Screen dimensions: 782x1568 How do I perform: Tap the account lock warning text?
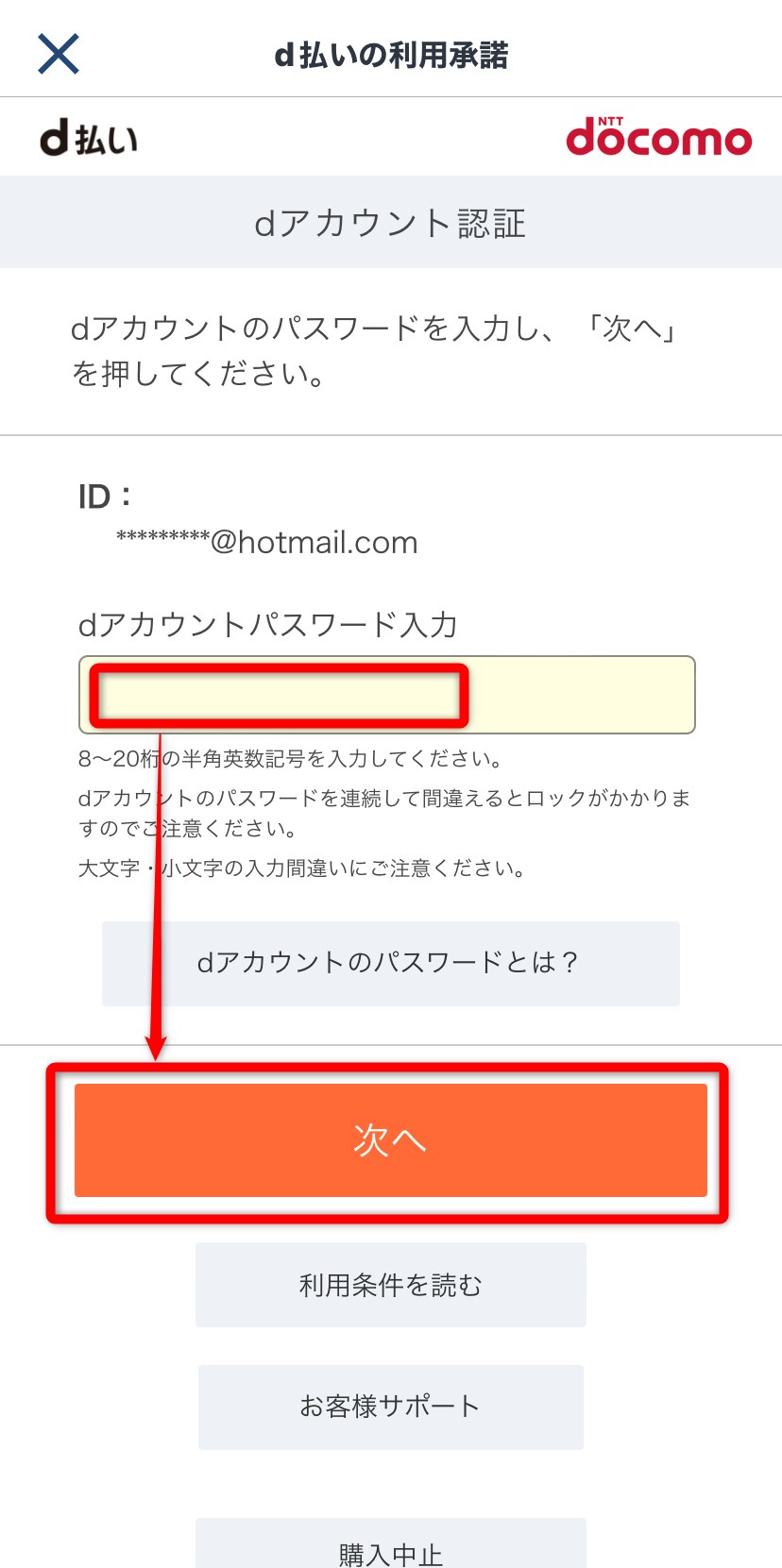pos(384,814)
